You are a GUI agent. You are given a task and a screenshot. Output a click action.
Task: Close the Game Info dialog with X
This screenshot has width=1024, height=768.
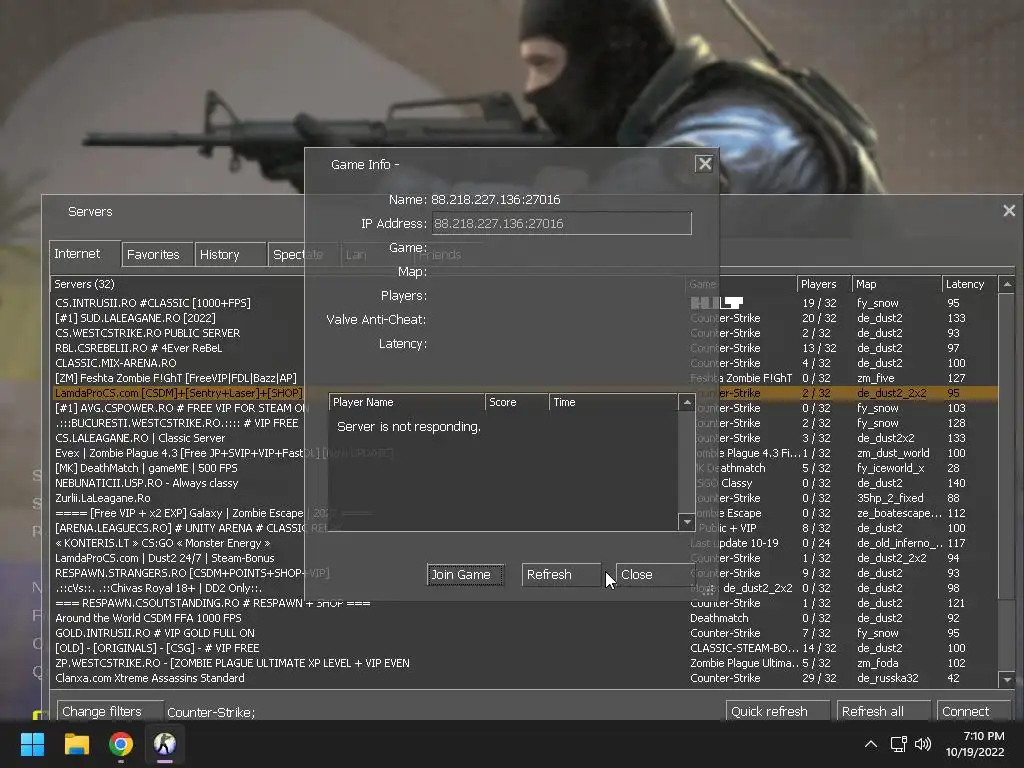[704, 164]
